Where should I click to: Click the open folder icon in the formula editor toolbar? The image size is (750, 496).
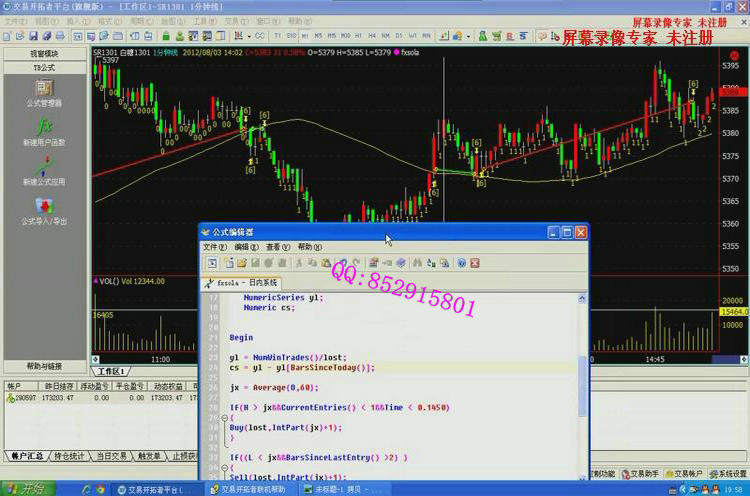[241, 263]
